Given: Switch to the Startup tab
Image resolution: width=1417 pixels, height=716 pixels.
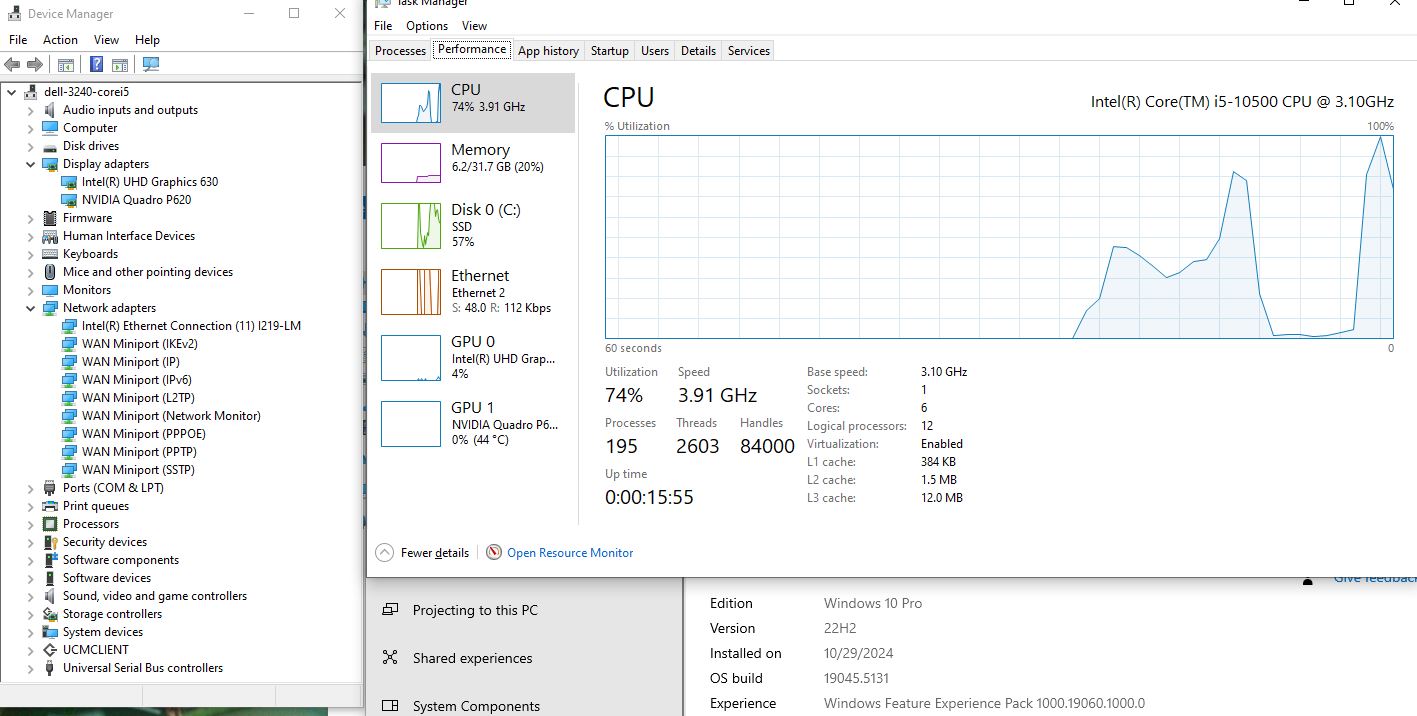Looking at the screenshot, I should point(609,50).
